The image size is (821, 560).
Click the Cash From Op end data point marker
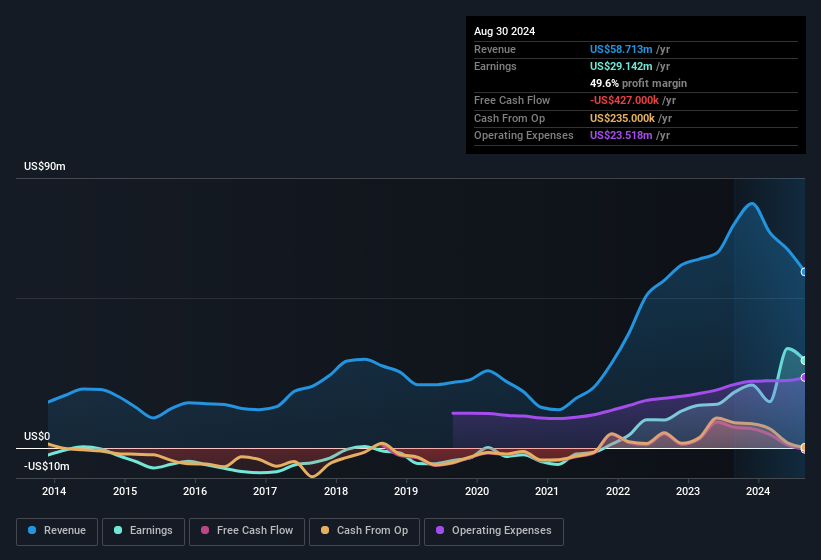point(804,447)
